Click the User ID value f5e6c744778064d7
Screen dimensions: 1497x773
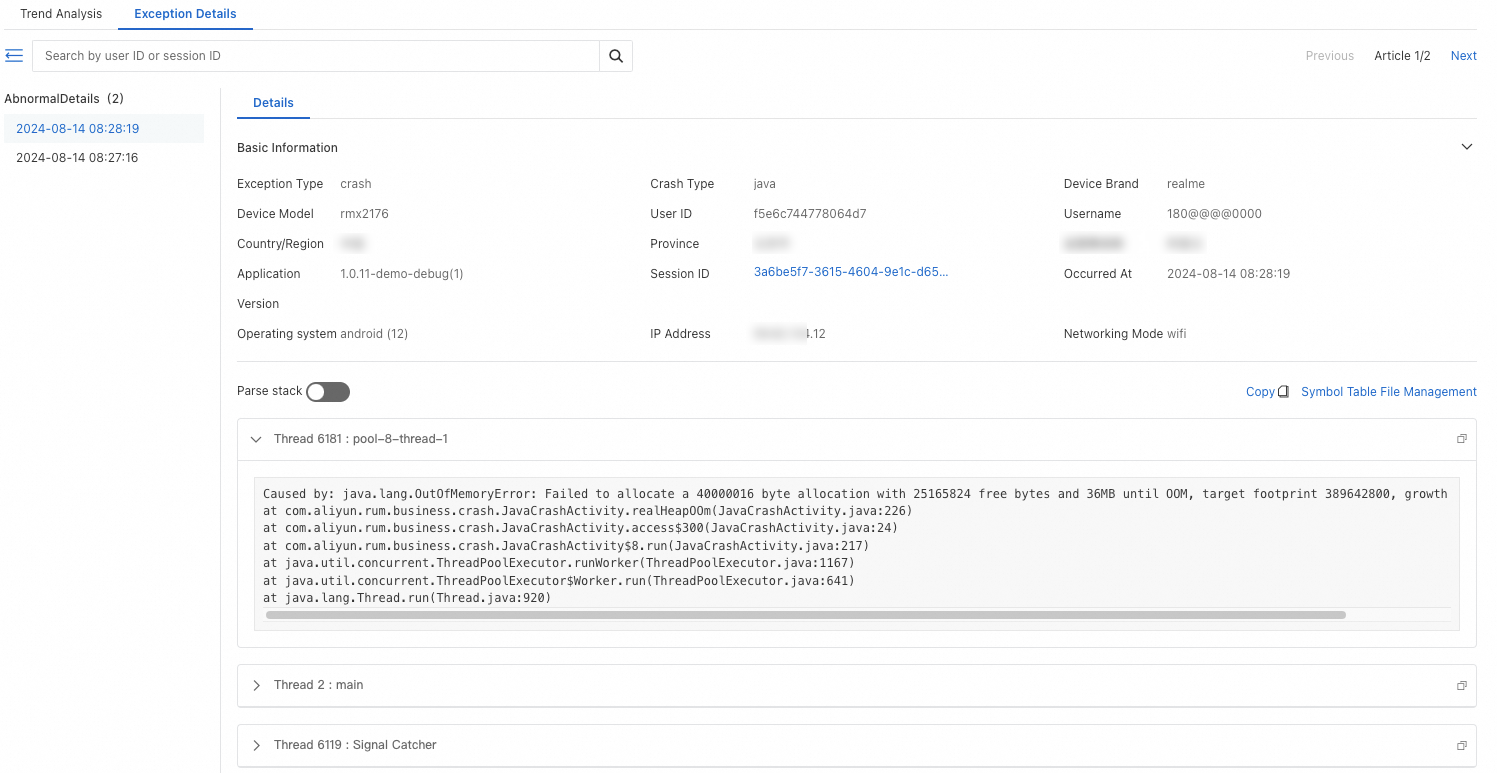click(x=810, y=214)
